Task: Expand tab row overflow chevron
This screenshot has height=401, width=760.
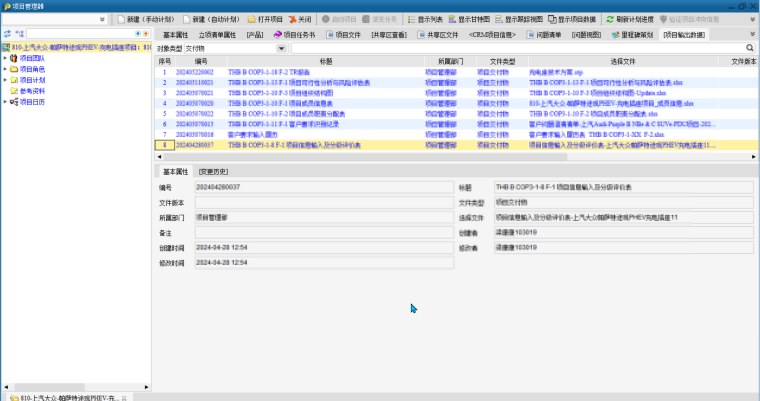Action: click(753, 34)
